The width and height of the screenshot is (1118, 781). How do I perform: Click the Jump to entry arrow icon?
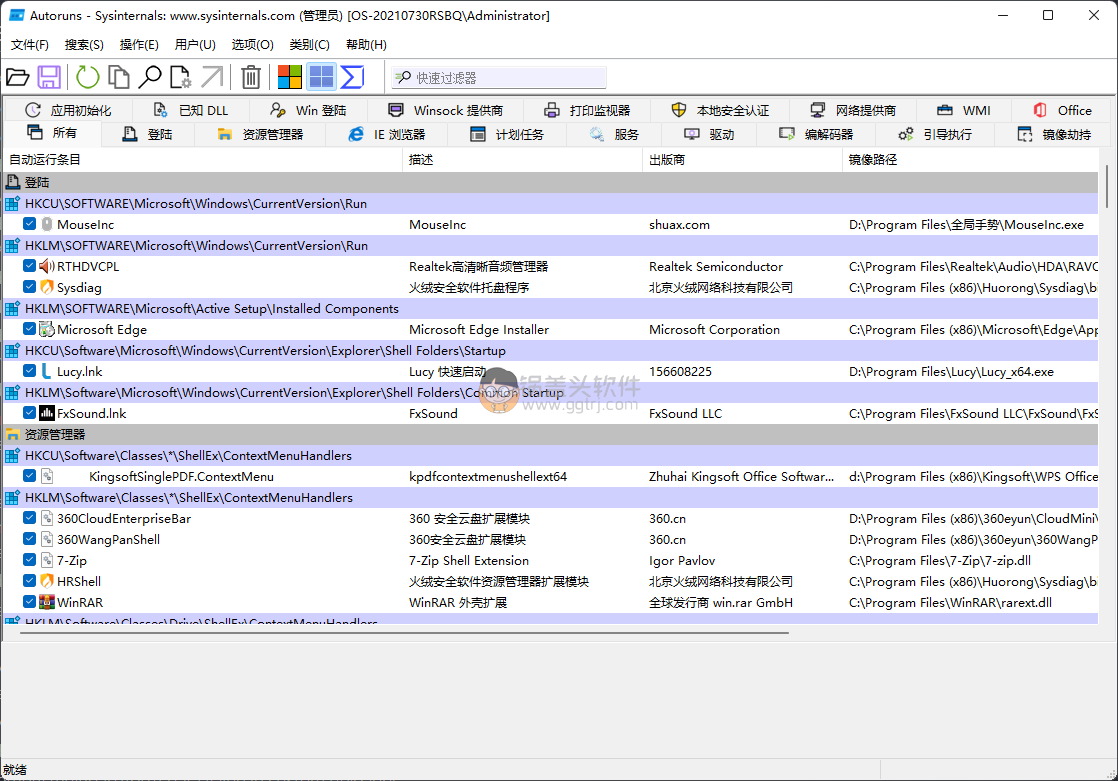click(212, 77)
